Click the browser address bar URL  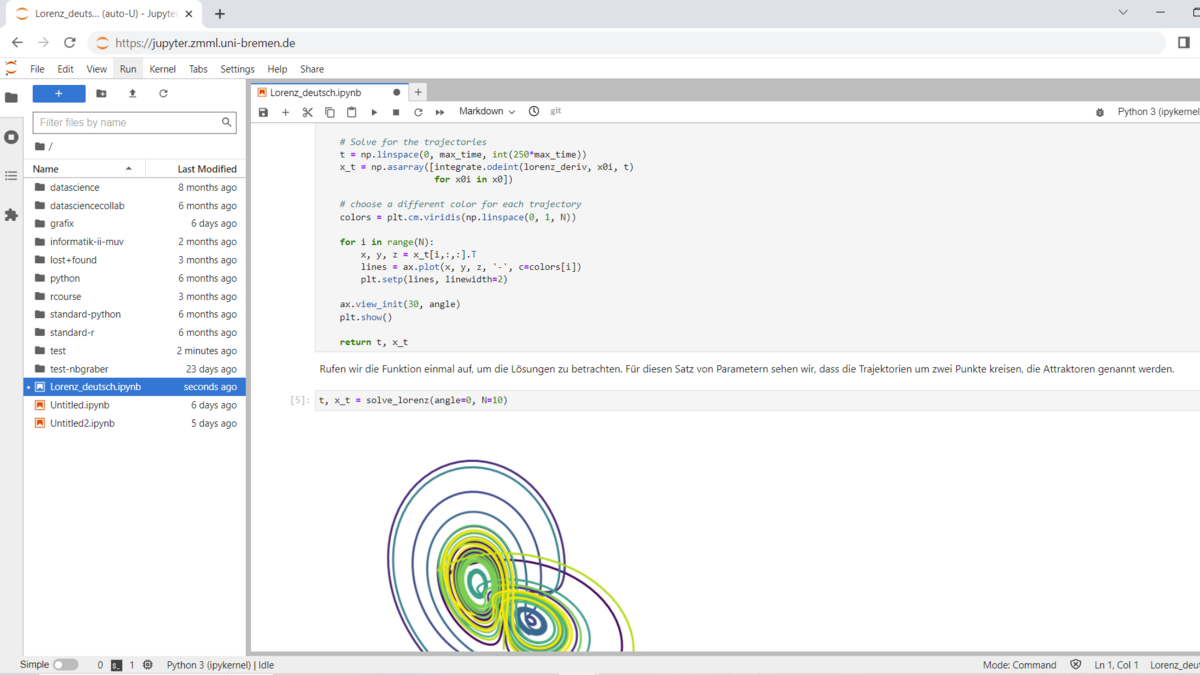[x=205, y=43]
